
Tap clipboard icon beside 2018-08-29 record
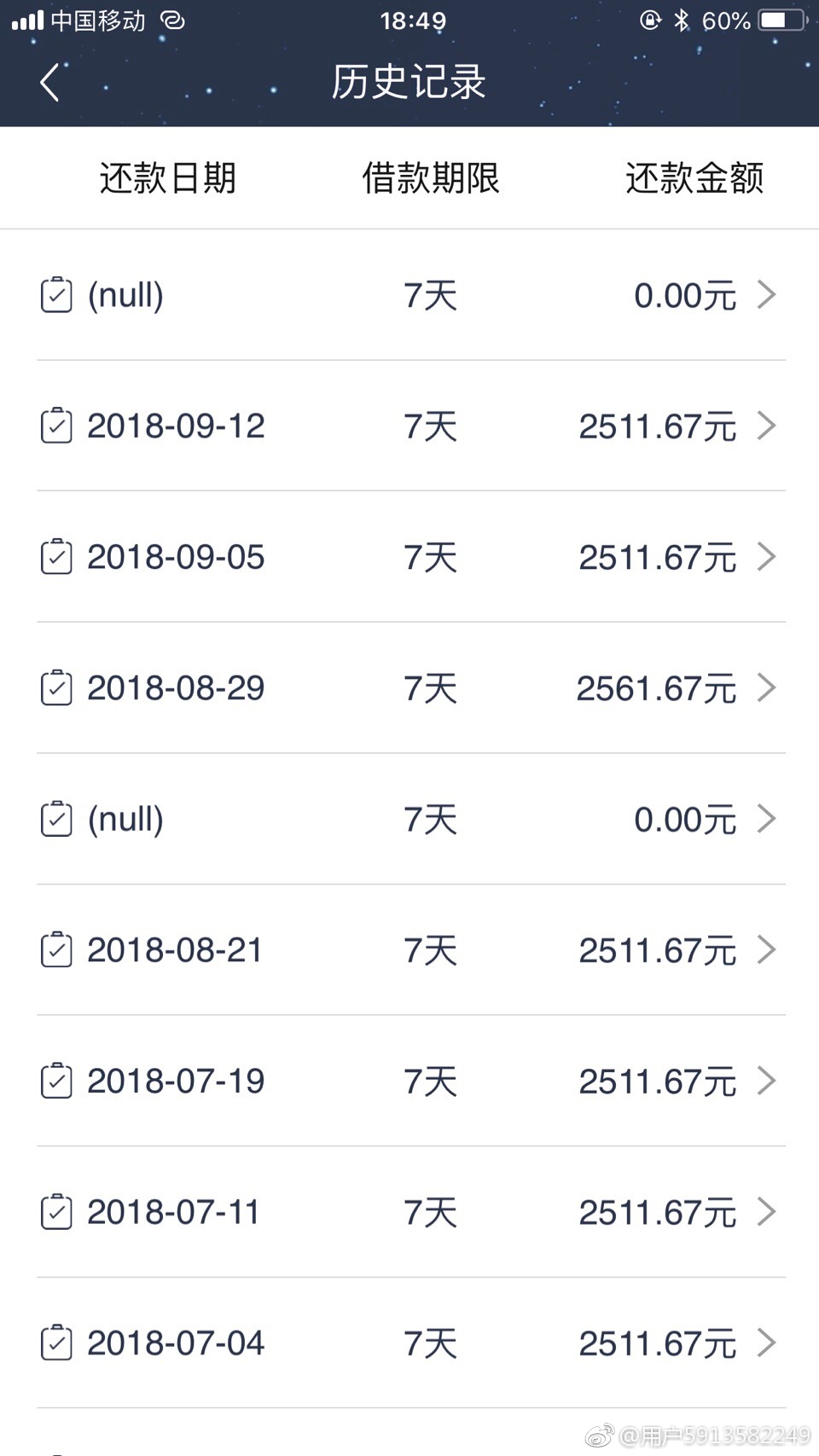click(x=56, y=687)
